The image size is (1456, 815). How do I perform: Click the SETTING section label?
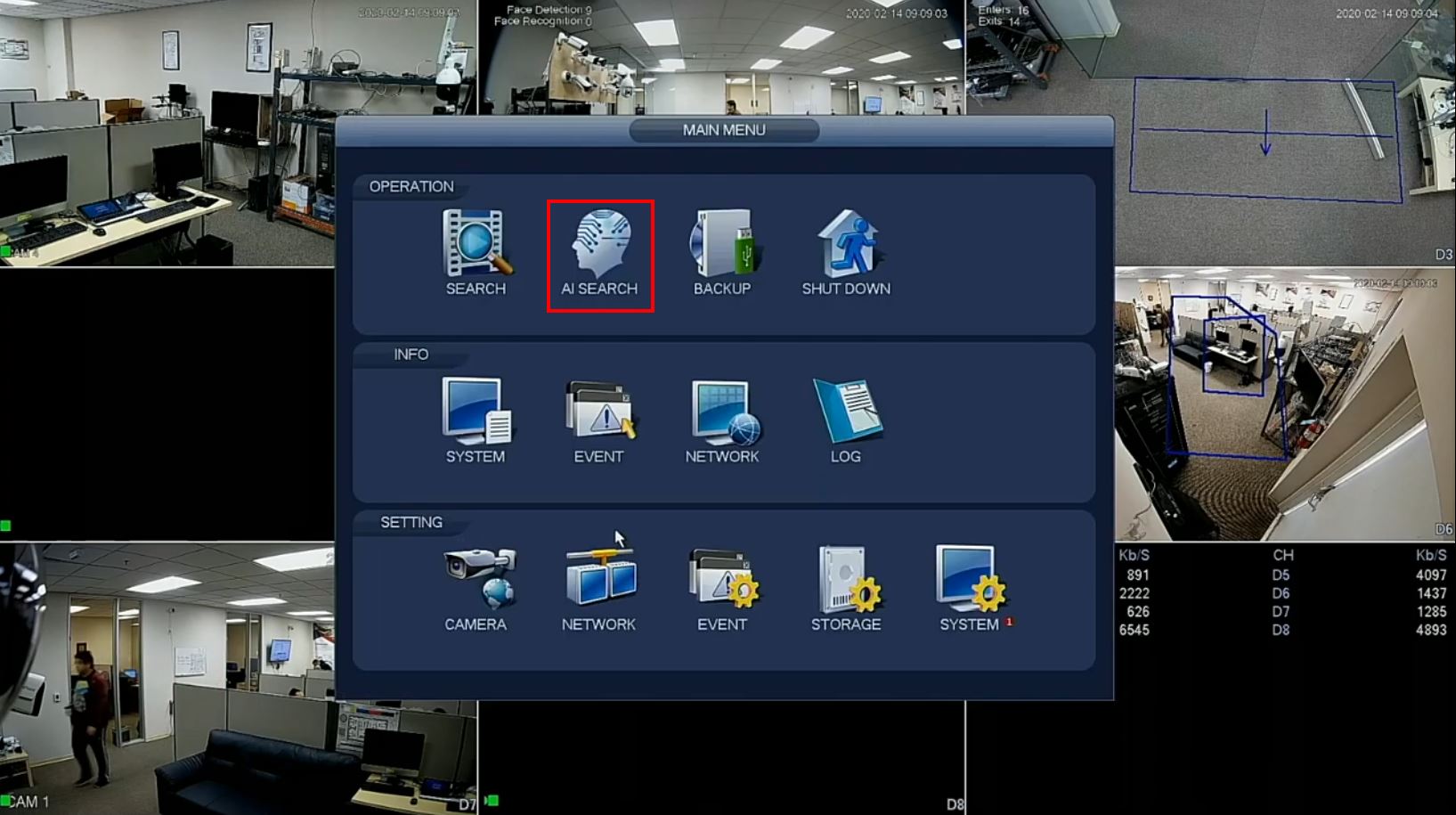point(411,522)
